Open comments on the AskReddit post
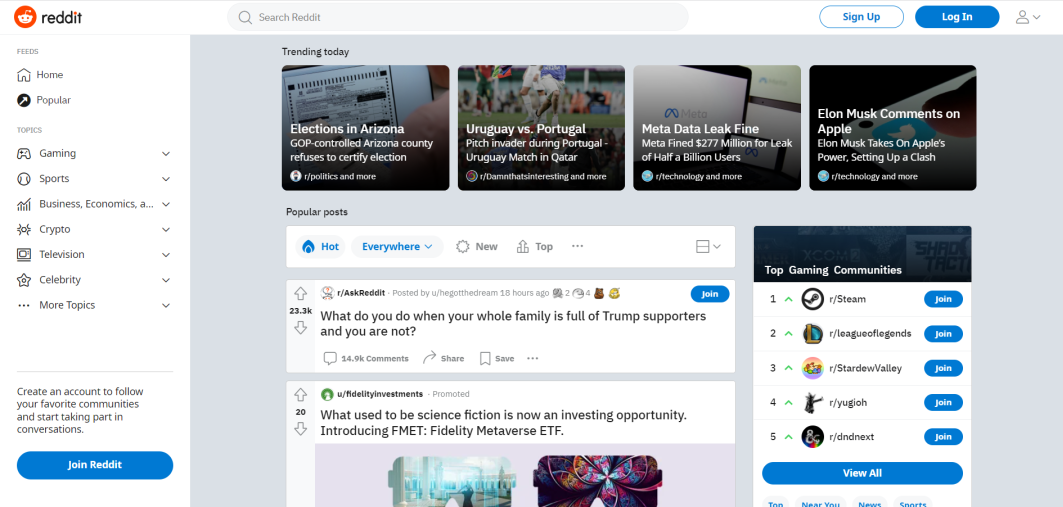1063x507 pixels. pyautogui.click(x=366, y=358)
